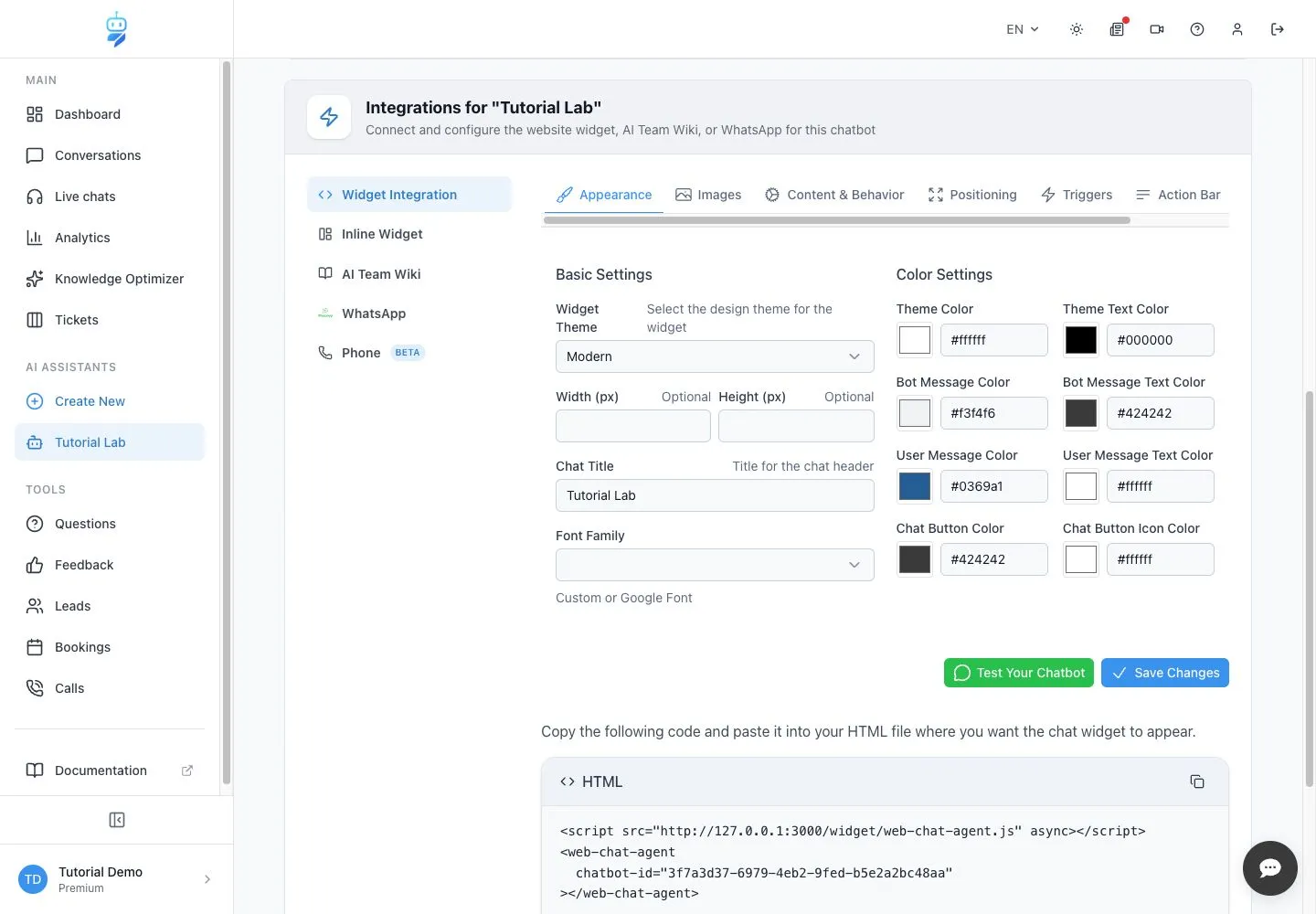Image resolution: width=1316 pixels, height=914 pixels.
Task: Open Calls page
Action: pos(110,688)
